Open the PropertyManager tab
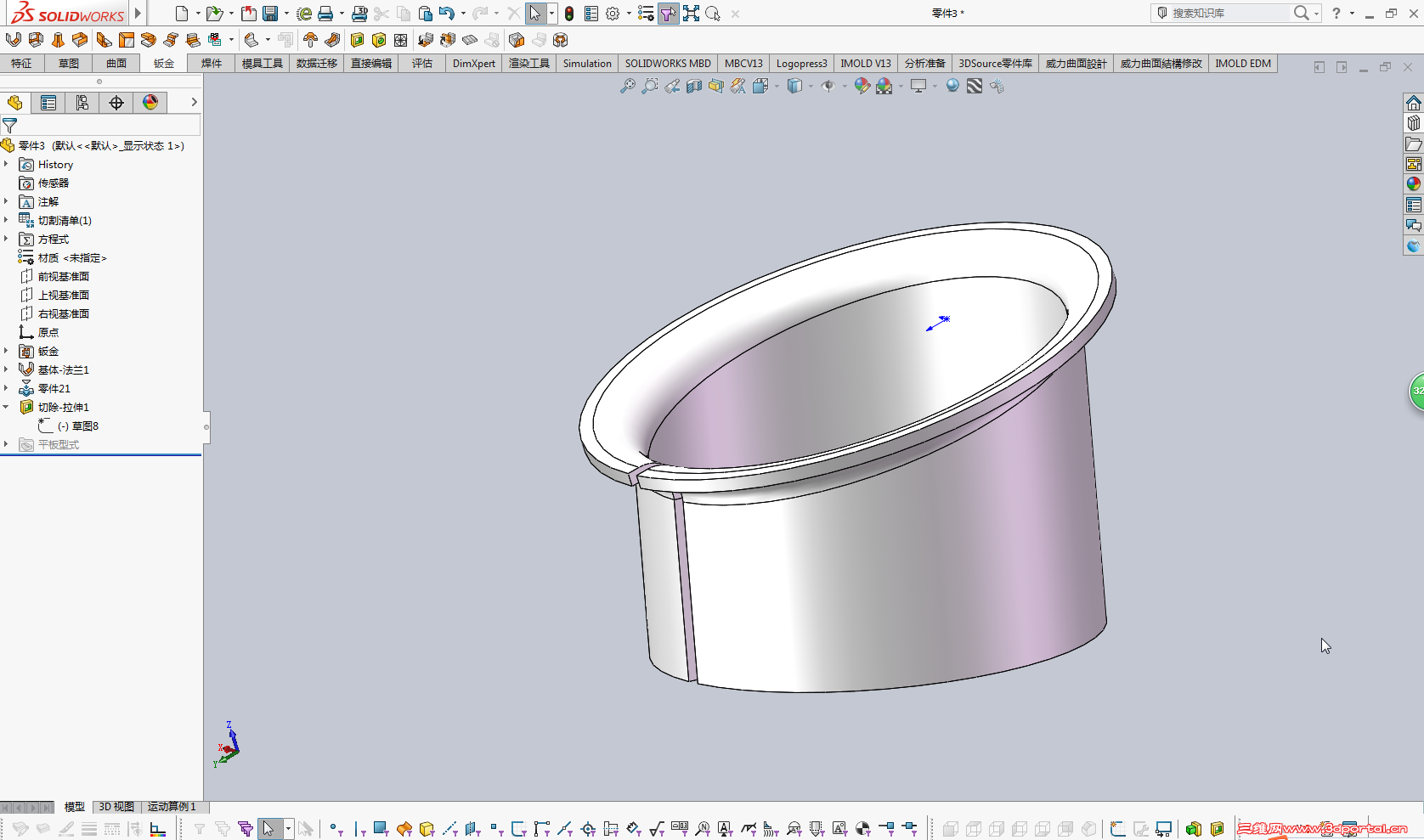This screenshot has width=1424, height=840. pos(48,103)
